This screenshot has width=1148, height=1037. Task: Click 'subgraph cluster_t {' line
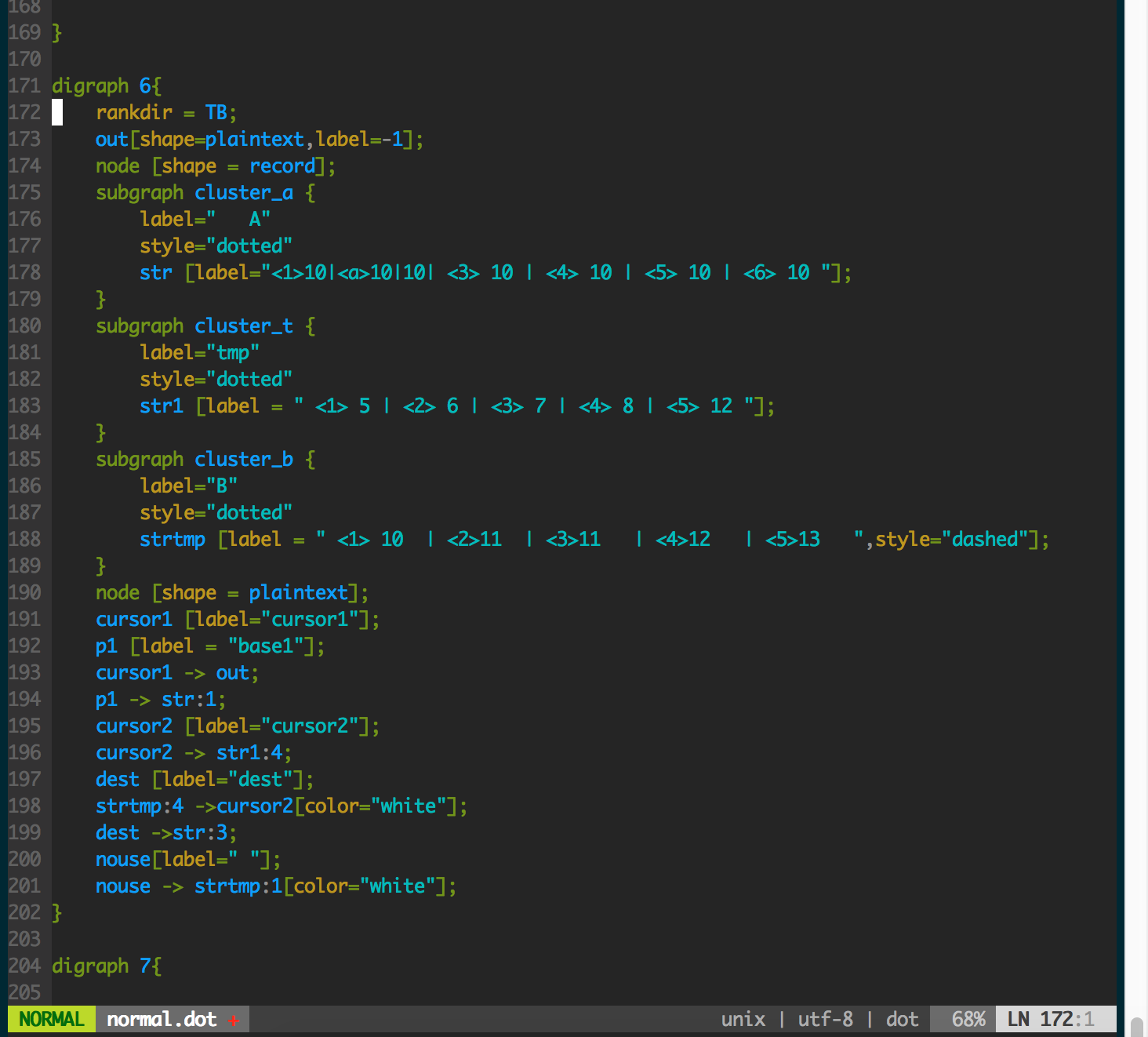click(x=205, y=326)
